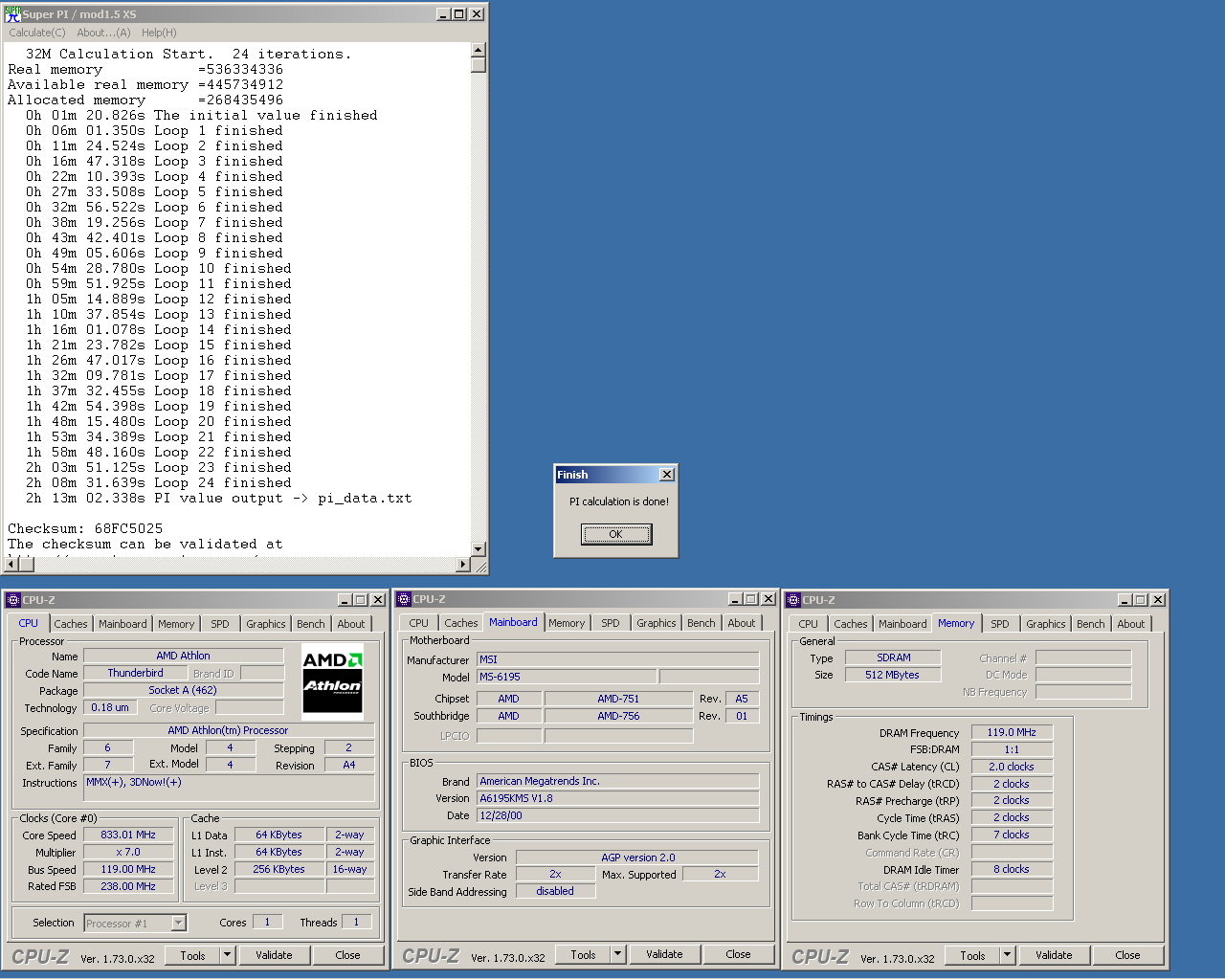The image size is (1225, 980).
Task: Open About tab in Mainboard window
Action: (x=742, y=623)
